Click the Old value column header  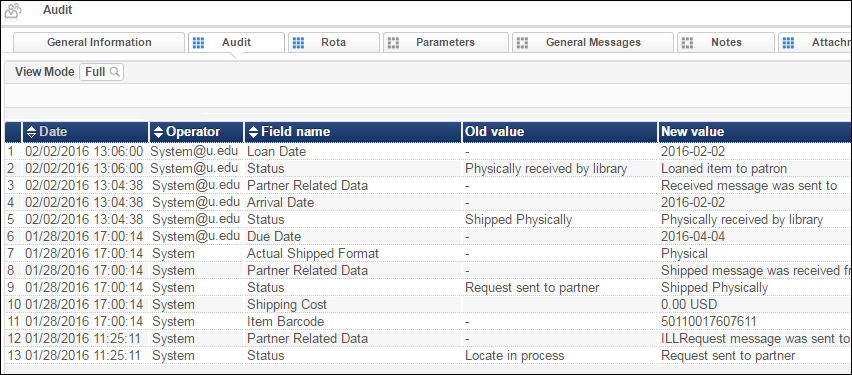(x=559, y=132)
